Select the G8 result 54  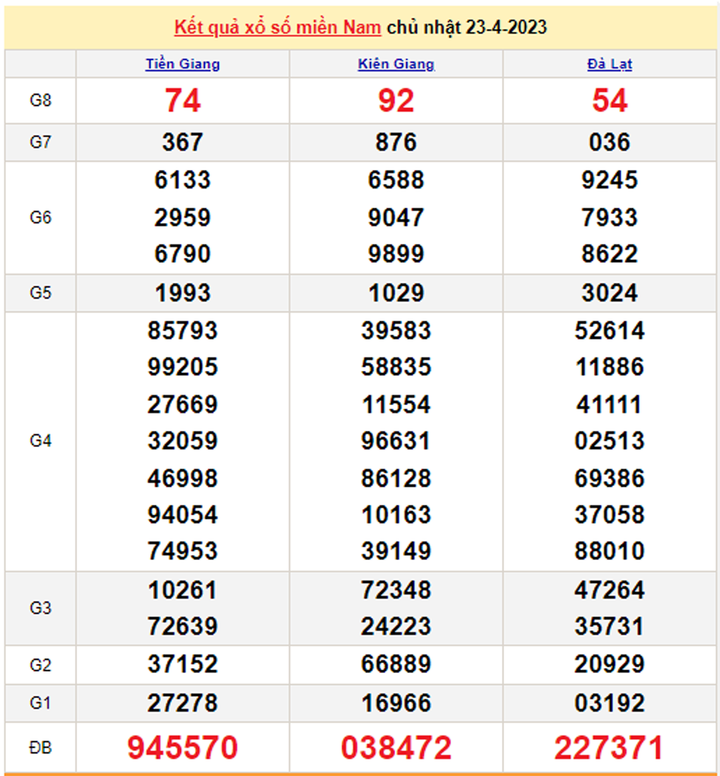tap(609, 100)
